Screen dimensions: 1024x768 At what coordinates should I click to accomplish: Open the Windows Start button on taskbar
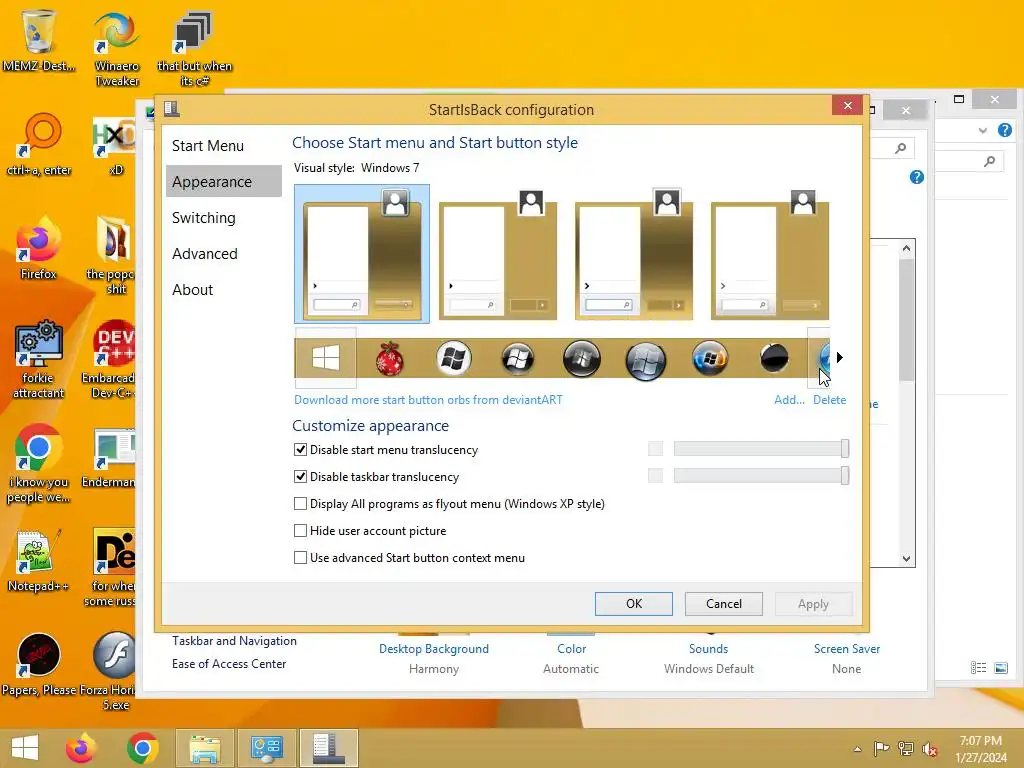tap(25, 748)
